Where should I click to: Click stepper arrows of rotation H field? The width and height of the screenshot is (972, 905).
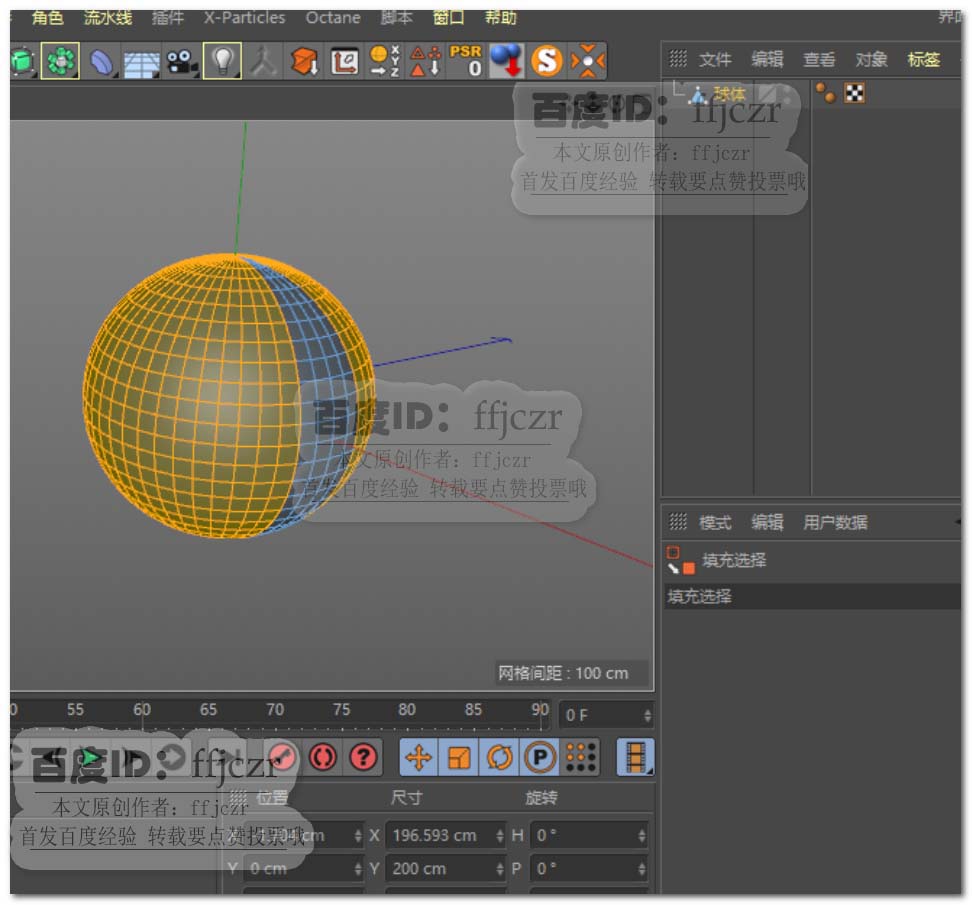(642, 836)
